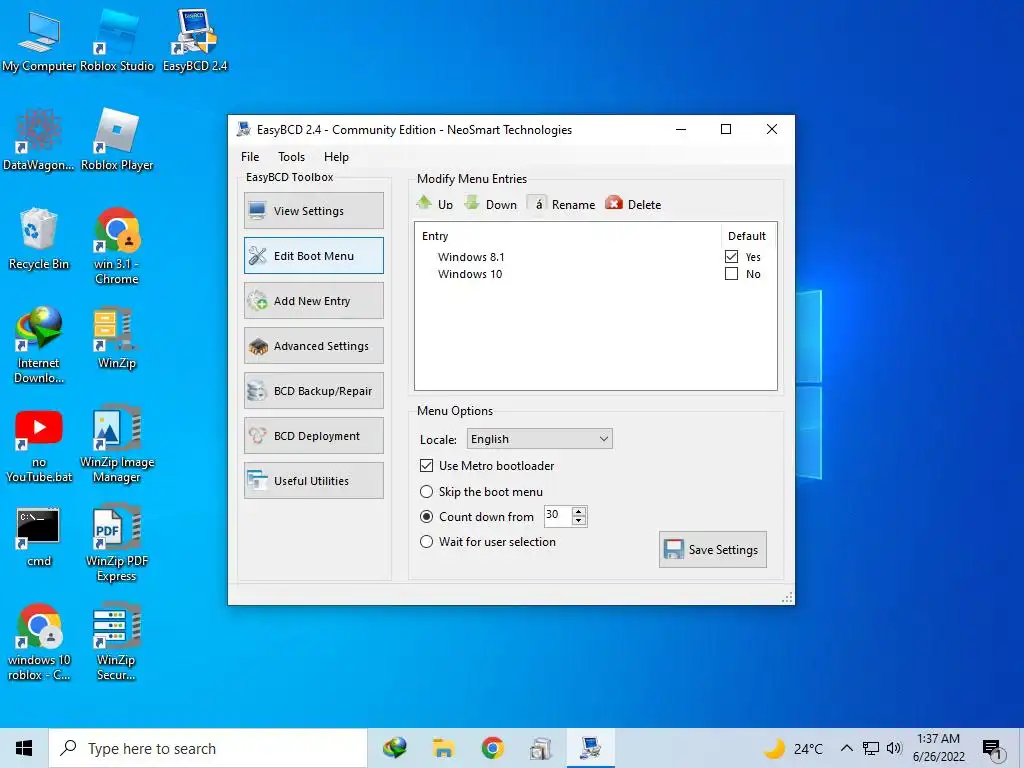
Task: Open Internet Download Manager from taskbar
Action: click(x=394, y=748)
